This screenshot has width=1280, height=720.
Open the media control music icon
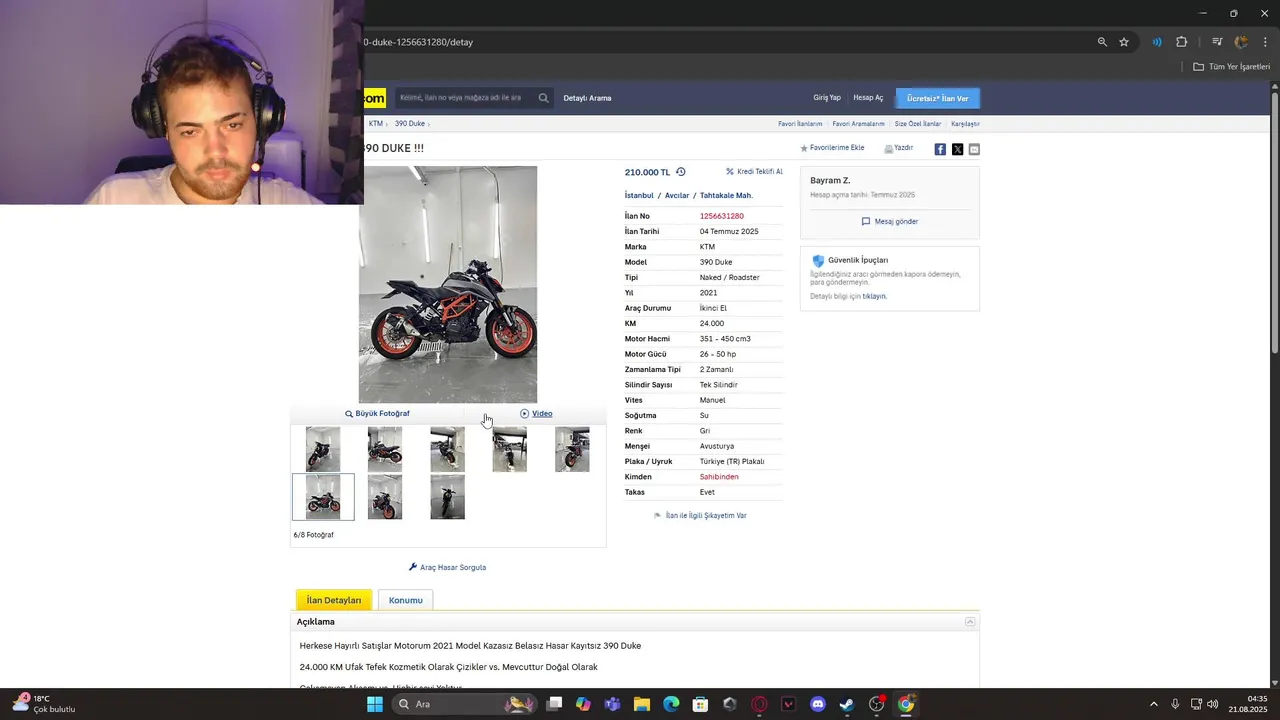(x=1217, y=42)
